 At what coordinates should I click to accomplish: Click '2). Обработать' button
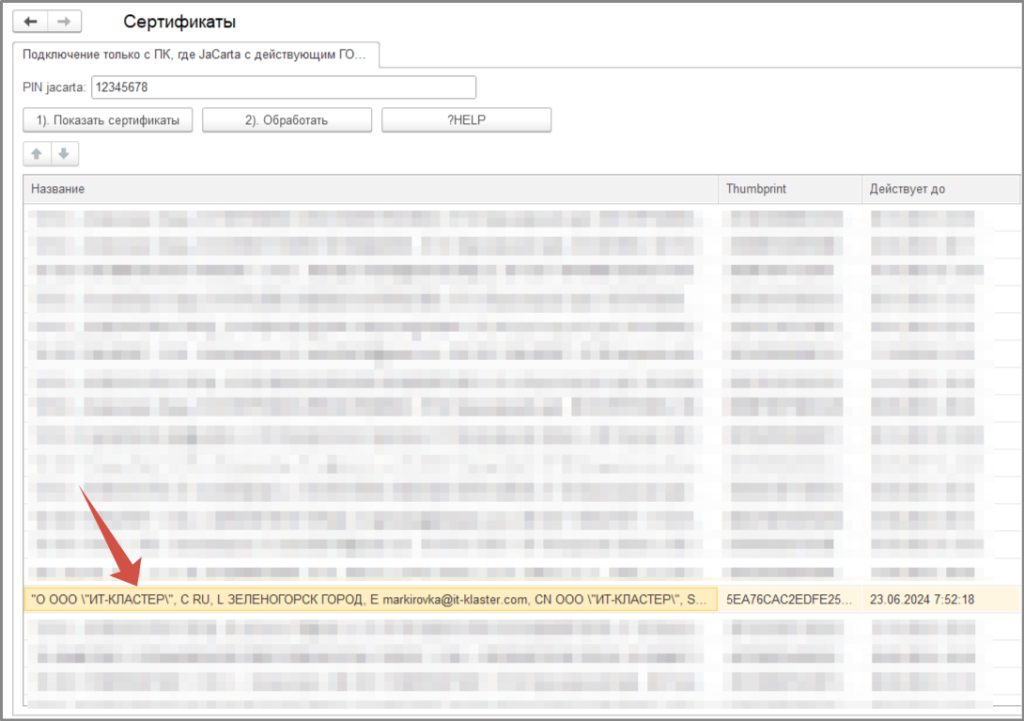point(287,120)
